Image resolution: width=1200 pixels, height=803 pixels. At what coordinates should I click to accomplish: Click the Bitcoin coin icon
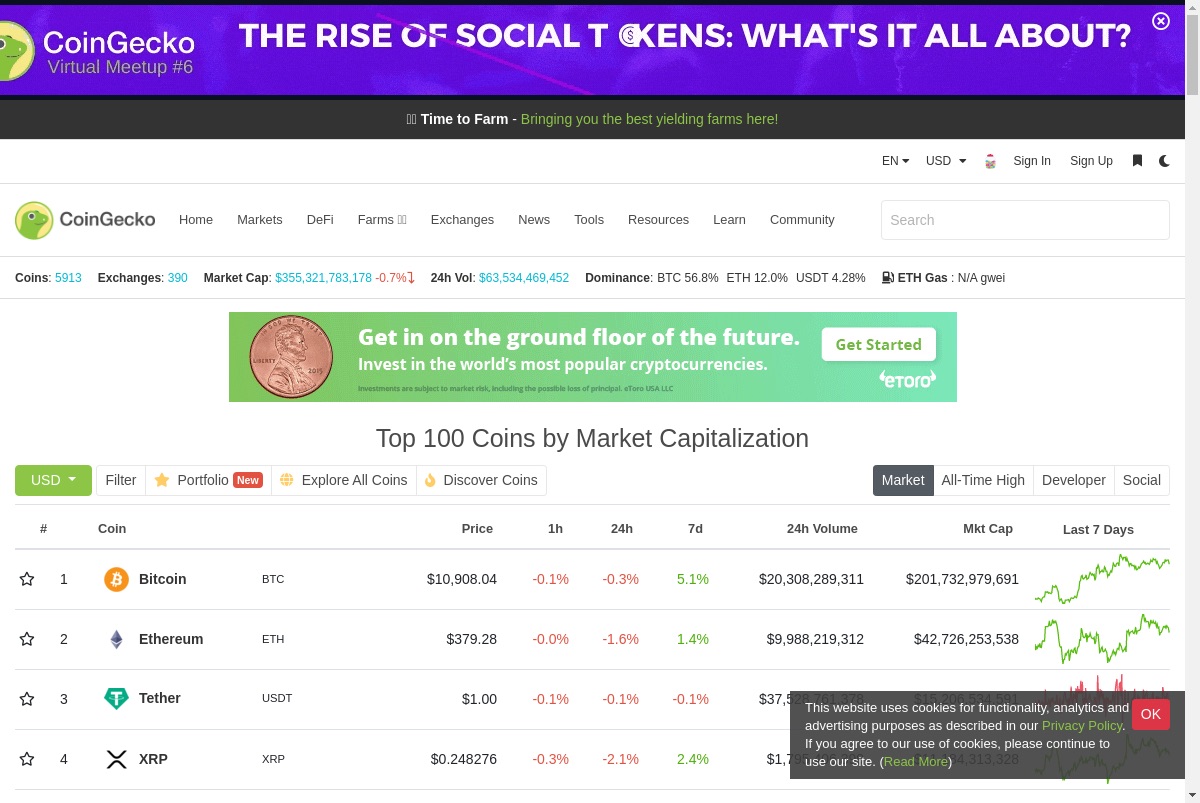[x=116, y=579]
